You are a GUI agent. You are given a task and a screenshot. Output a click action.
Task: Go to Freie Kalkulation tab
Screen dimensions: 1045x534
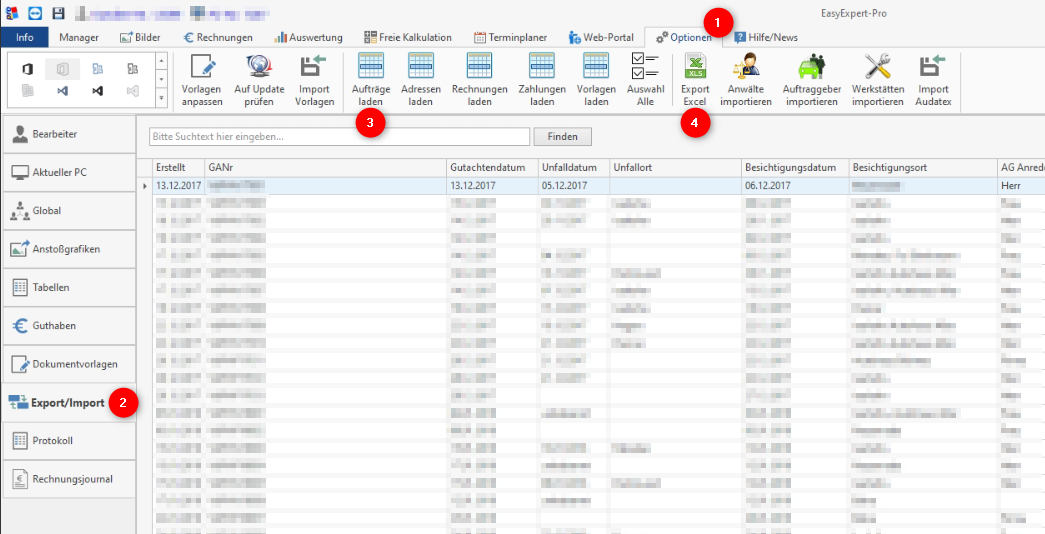408,37
